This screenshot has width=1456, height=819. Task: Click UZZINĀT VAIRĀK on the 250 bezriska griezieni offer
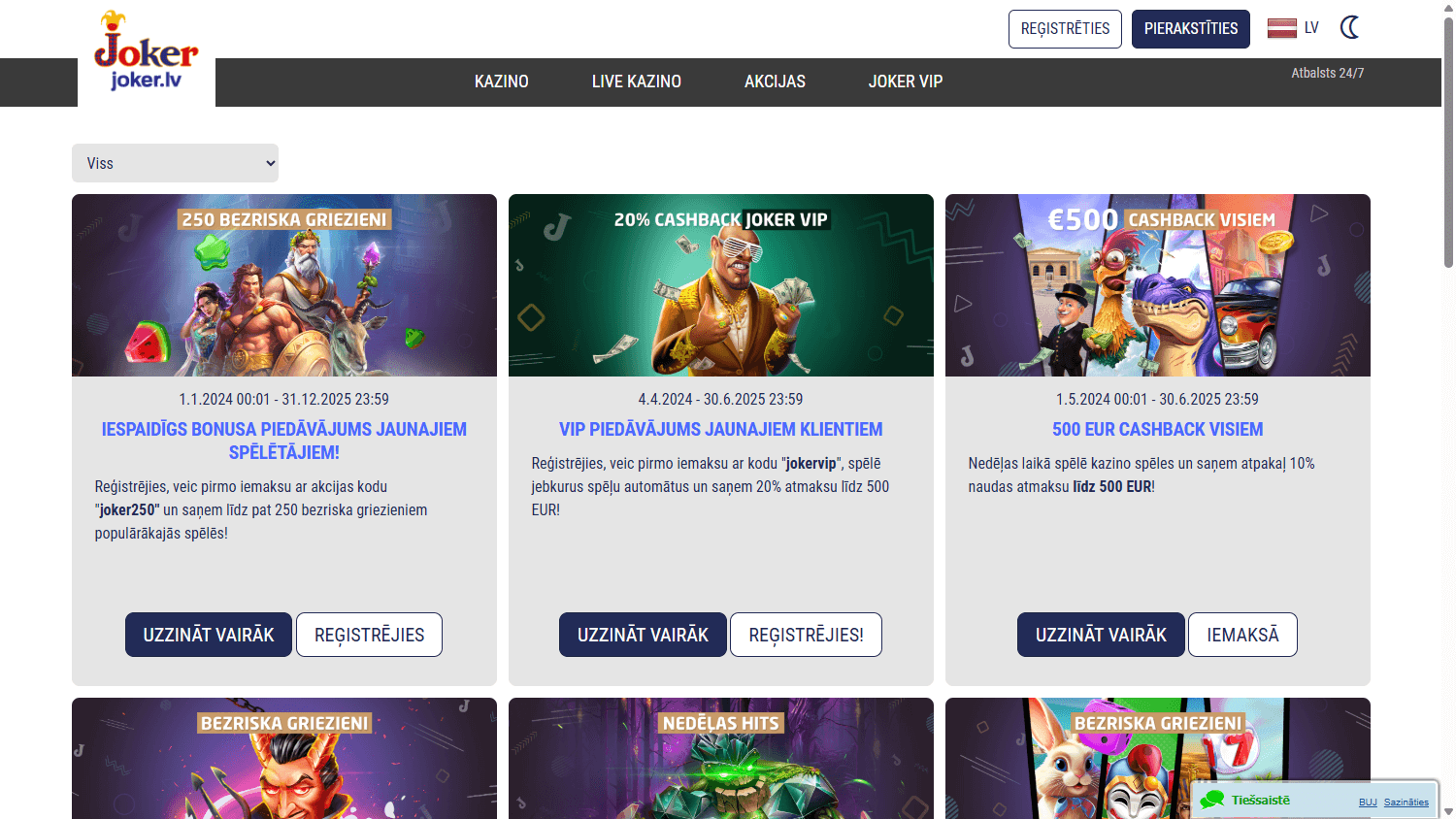coord(208,634)
